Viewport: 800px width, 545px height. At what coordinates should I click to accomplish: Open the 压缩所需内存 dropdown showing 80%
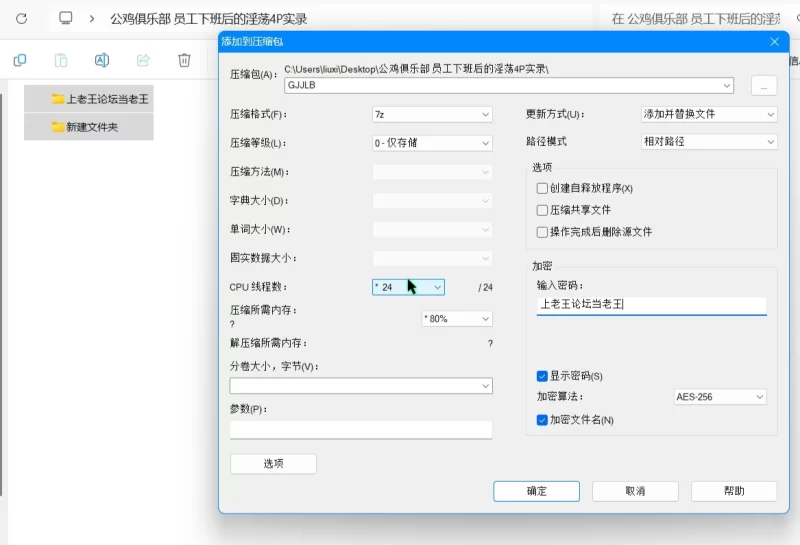457,318
